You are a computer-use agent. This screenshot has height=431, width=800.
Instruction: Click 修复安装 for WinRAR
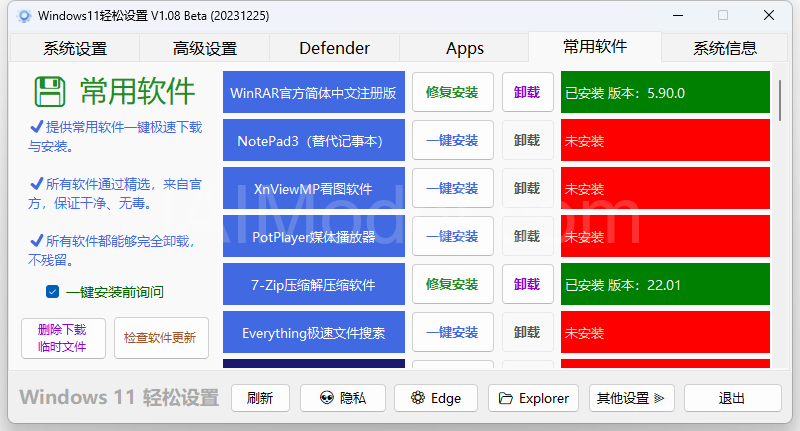click(x=453, y=92)
